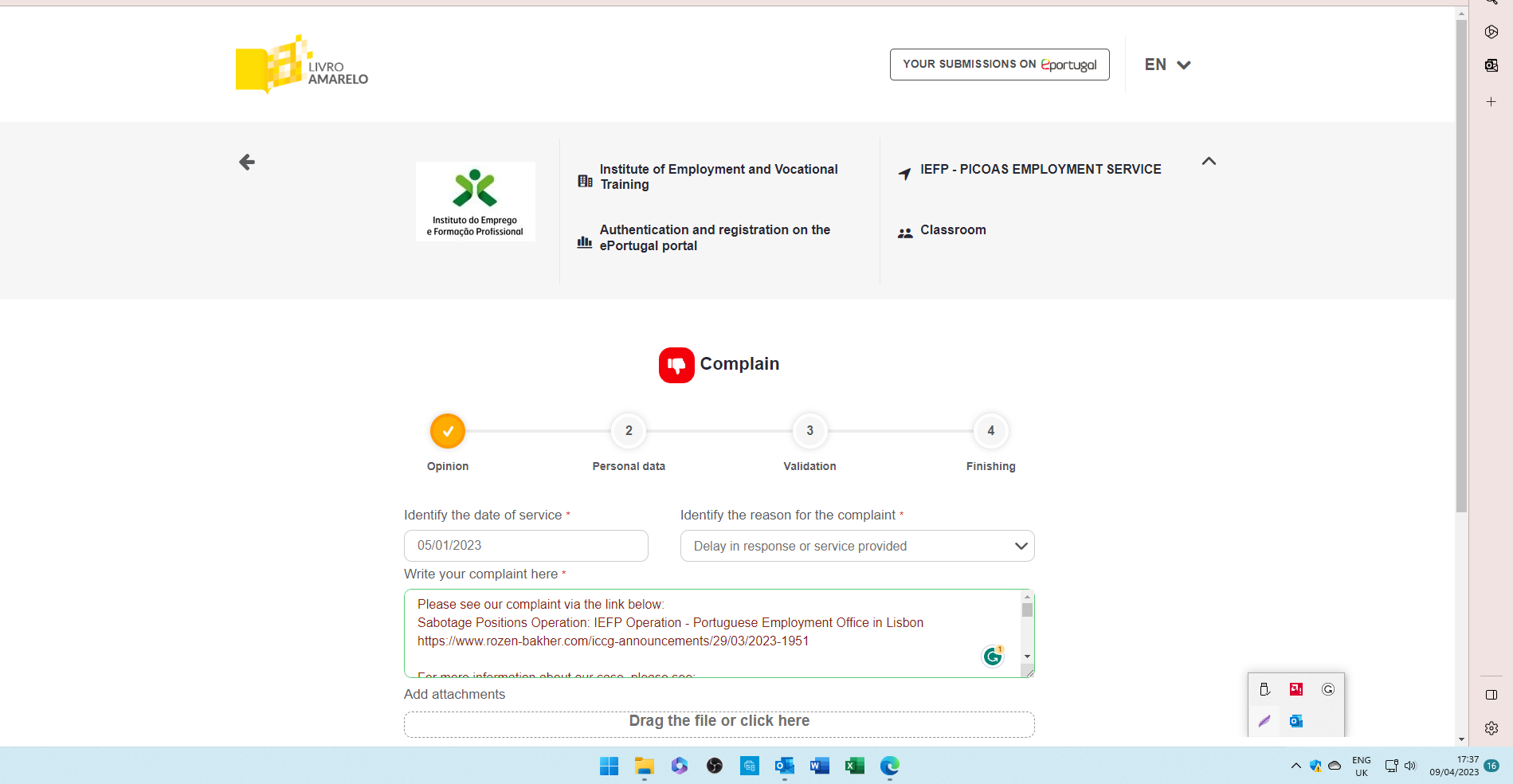Add a sidebar app with plus icon
The width and height of the screenshot is (1513, 784).
pyautogui.click(x=1491, y=102)
